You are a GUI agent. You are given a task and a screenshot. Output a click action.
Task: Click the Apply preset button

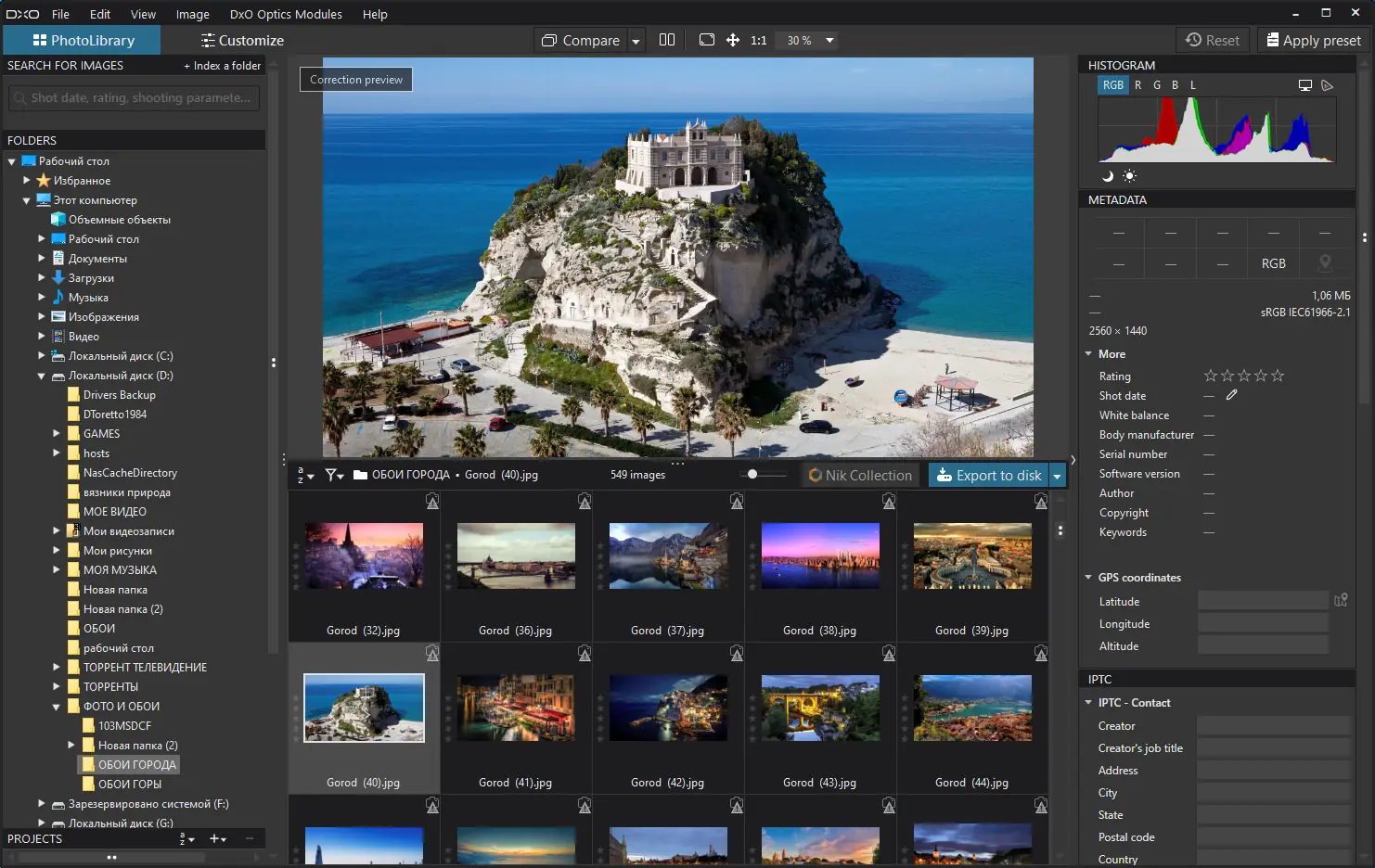pos(1314,40)
